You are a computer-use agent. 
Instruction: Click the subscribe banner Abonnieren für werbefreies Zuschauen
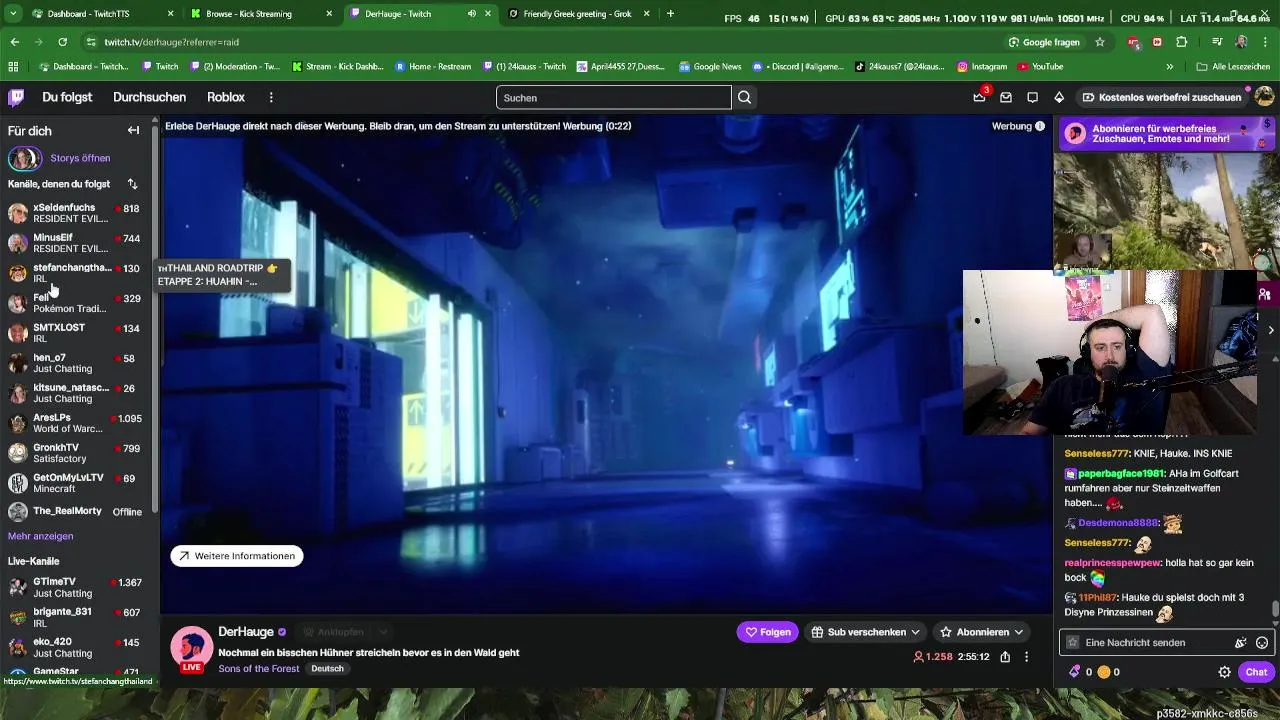point(1165,134)
